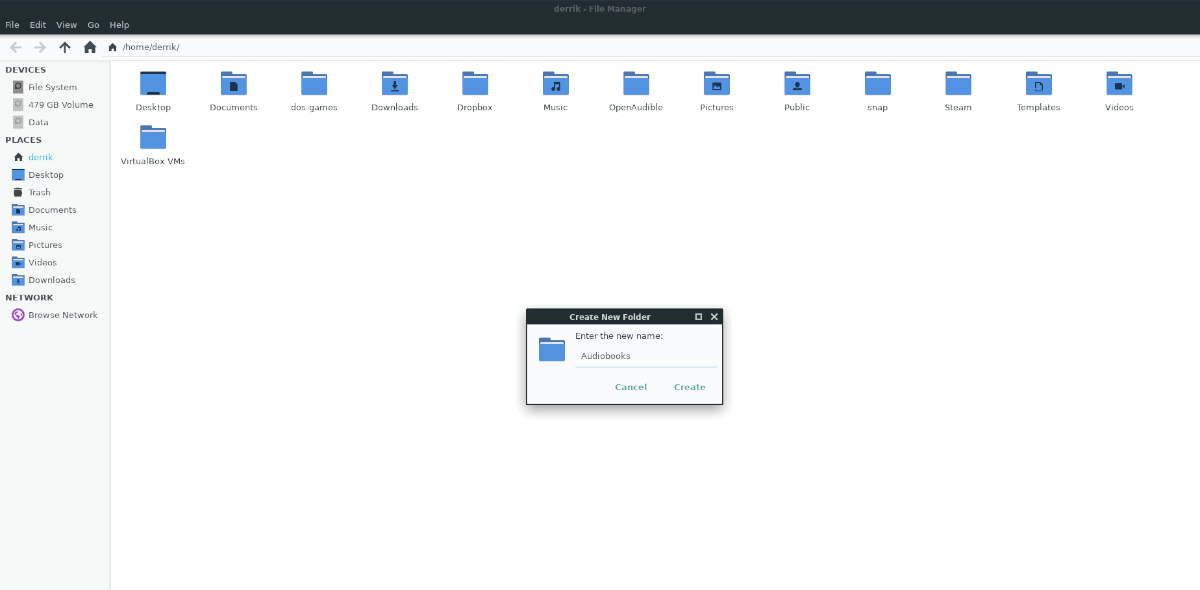Go back with the left arrow button

[16, 47]
